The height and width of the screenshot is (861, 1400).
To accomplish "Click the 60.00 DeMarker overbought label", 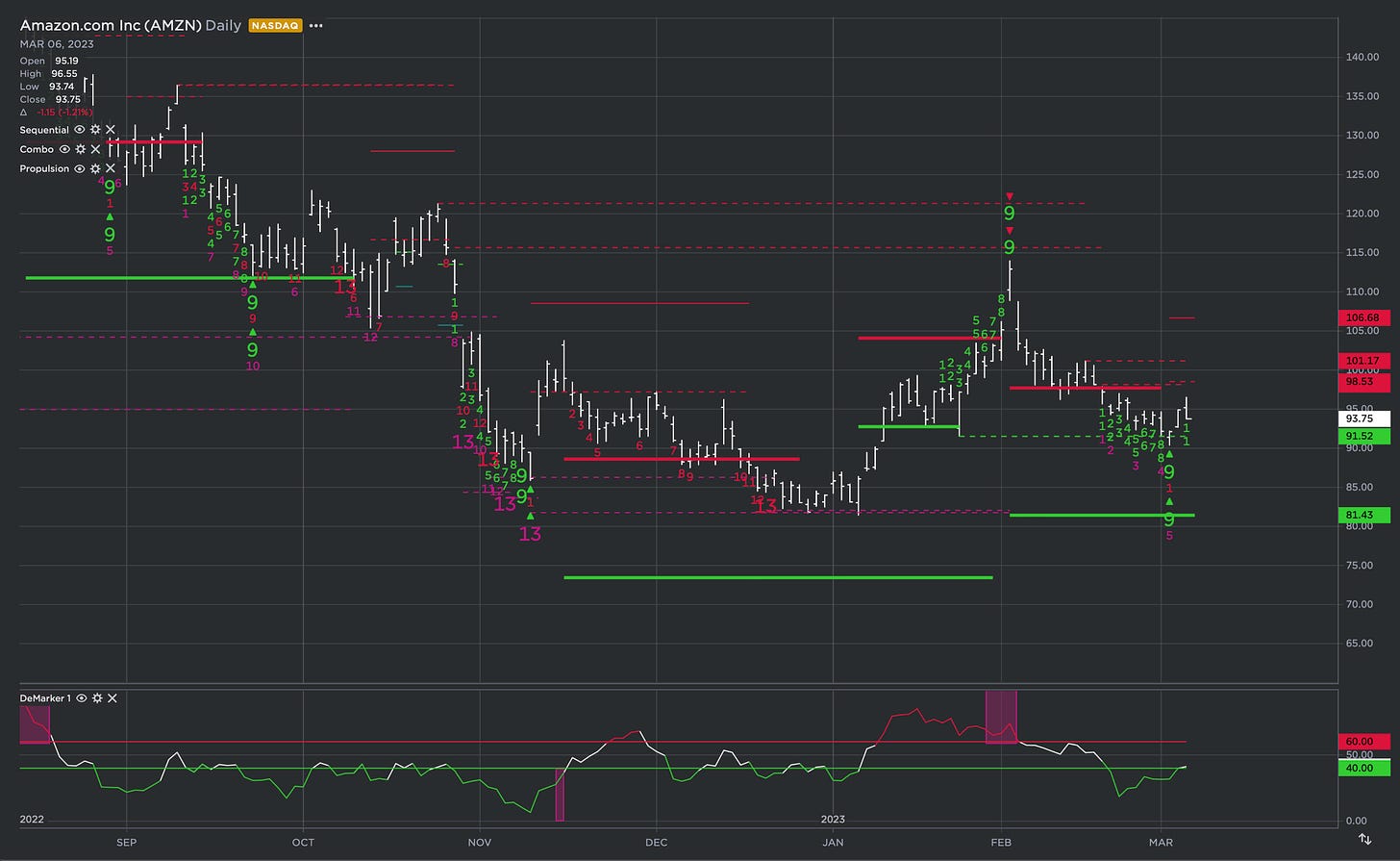I will click(x=1363, y=742).
